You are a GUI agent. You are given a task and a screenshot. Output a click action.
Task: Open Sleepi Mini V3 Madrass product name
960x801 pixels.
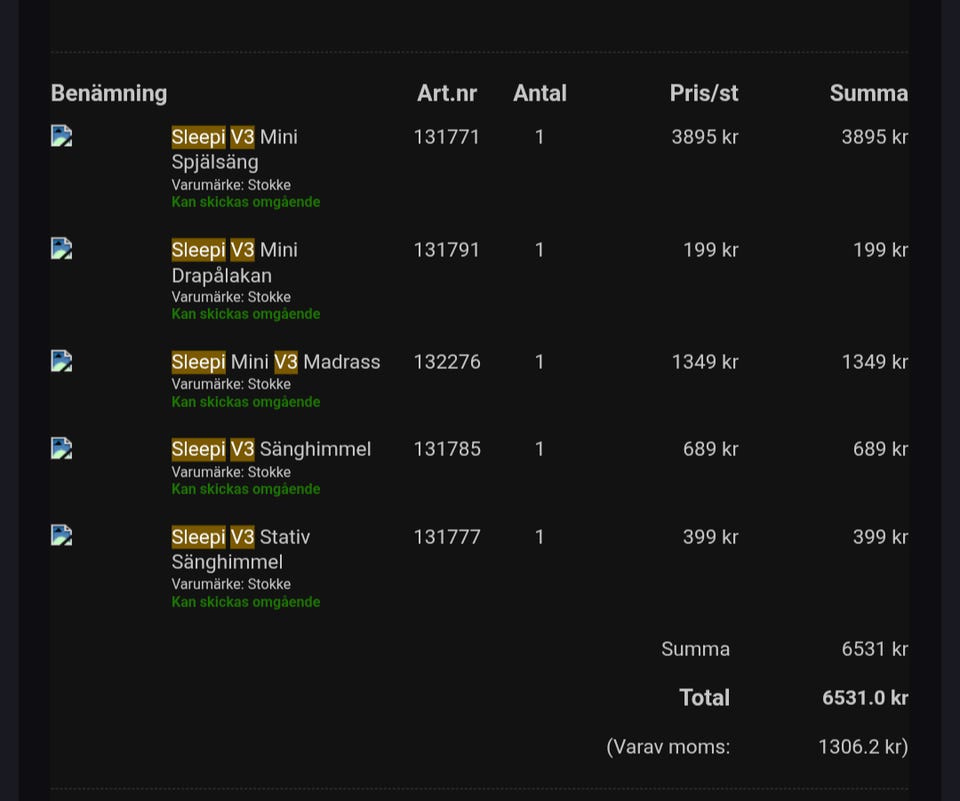pos(276,362)
